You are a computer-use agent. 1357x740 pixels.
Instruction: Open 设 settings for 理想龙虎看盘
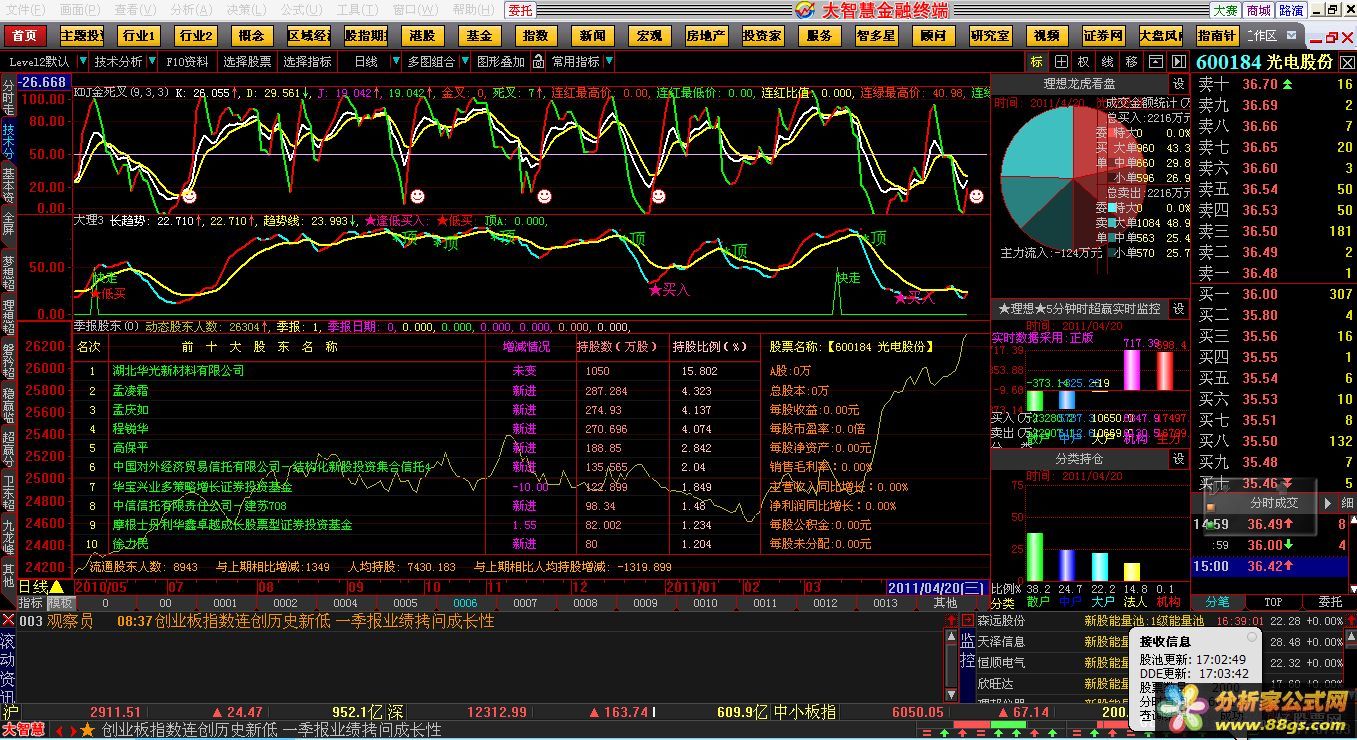[1179, 84]
